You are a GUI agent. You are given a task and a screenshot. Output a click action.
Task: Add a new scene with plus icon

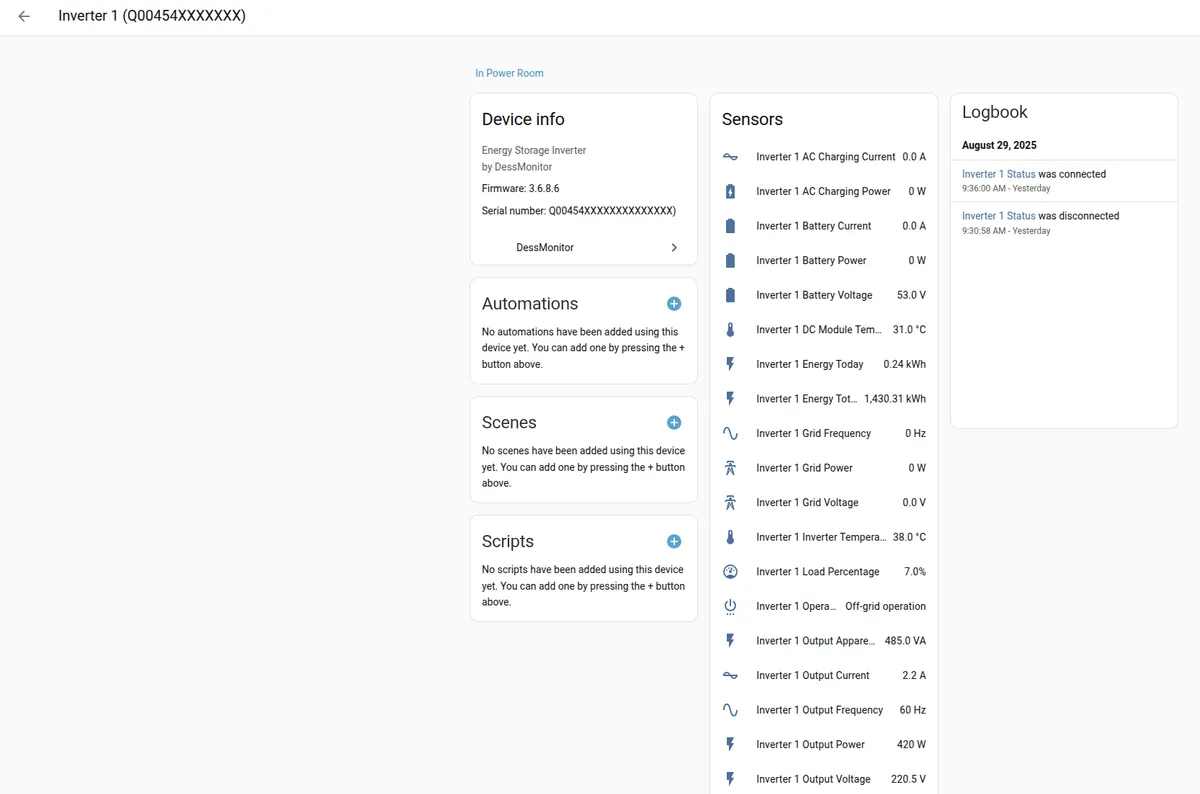(674, 422)
